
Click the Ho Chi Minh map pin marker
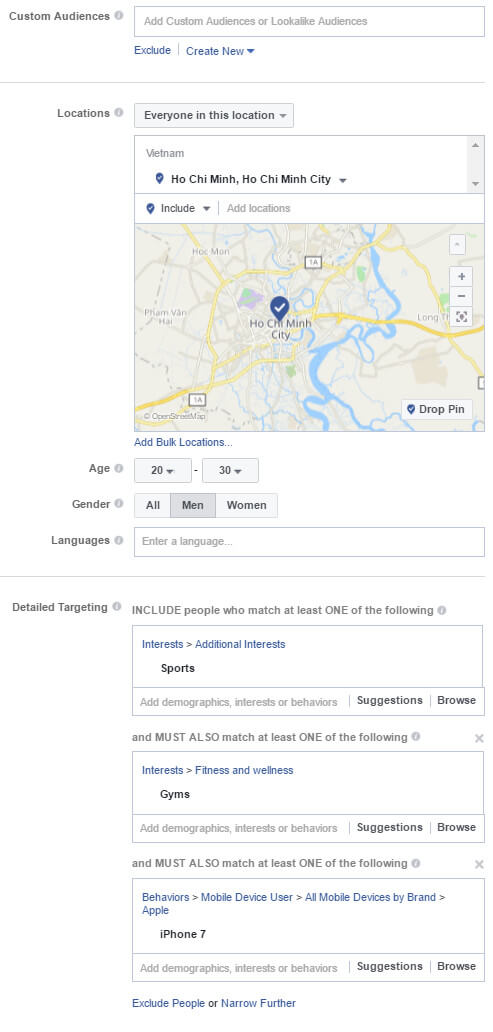pos(280,308)
